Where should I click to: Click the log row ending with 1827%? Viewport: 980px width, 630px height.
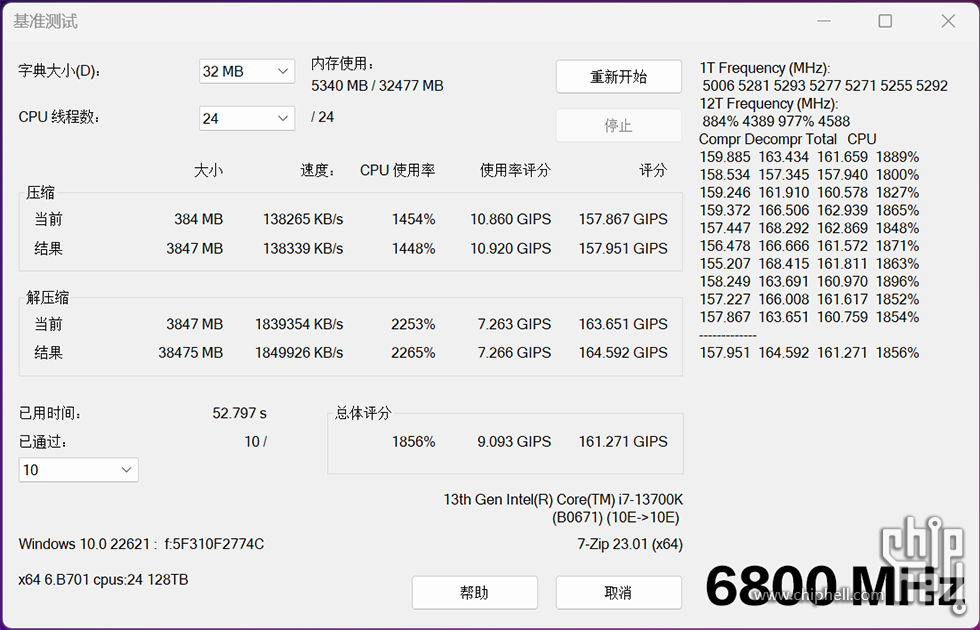[x=809, y=192]
